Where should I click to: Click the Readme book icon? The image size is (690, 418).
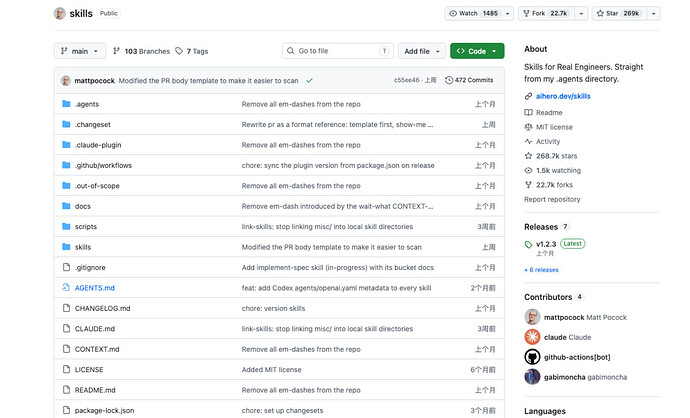[x=528, y=112]
